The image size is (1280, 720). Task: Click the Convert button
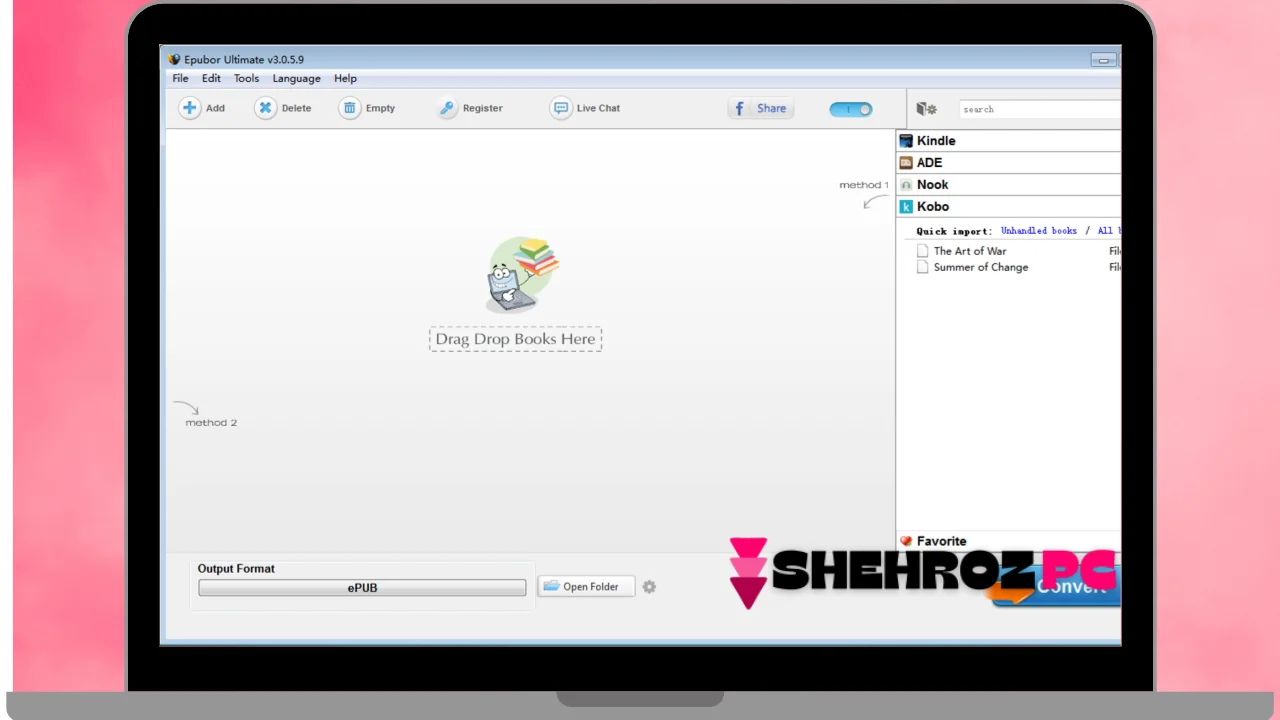pos(1056,588)
